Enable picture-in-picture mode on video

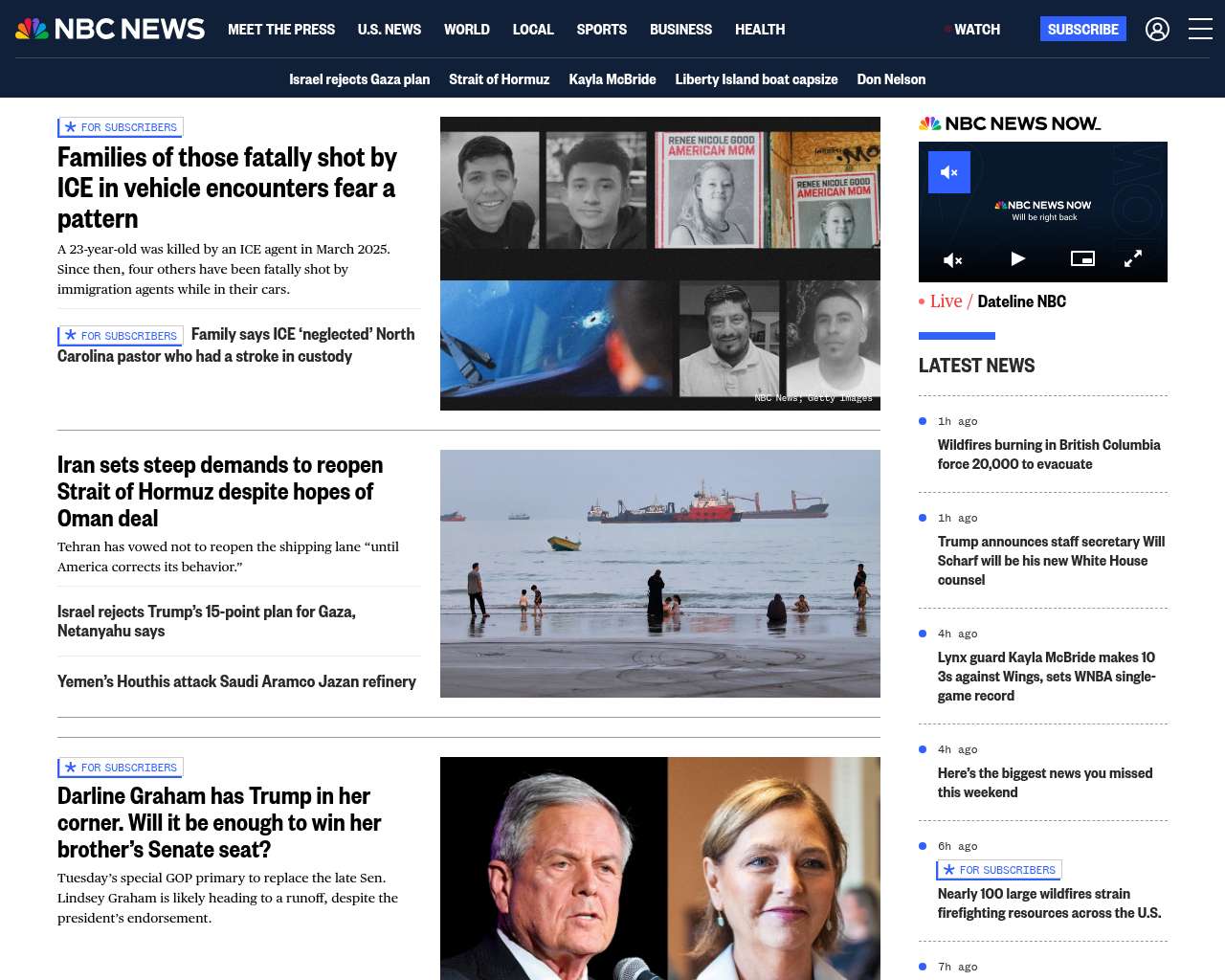coord(1082,258)
